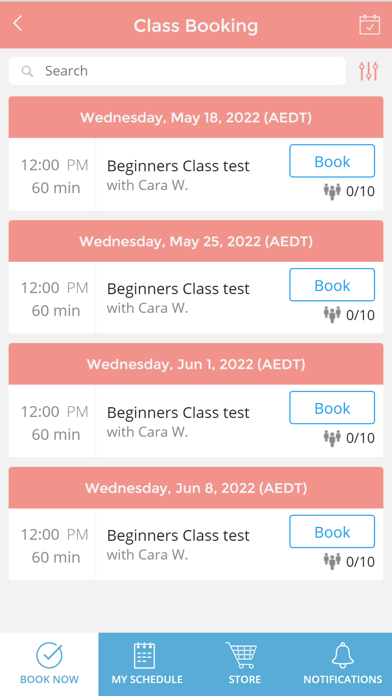The width and height of the screenshot is (392, 696).
Task: Tap attendees icon for Jun 1 class
Action: click(332, 438)
